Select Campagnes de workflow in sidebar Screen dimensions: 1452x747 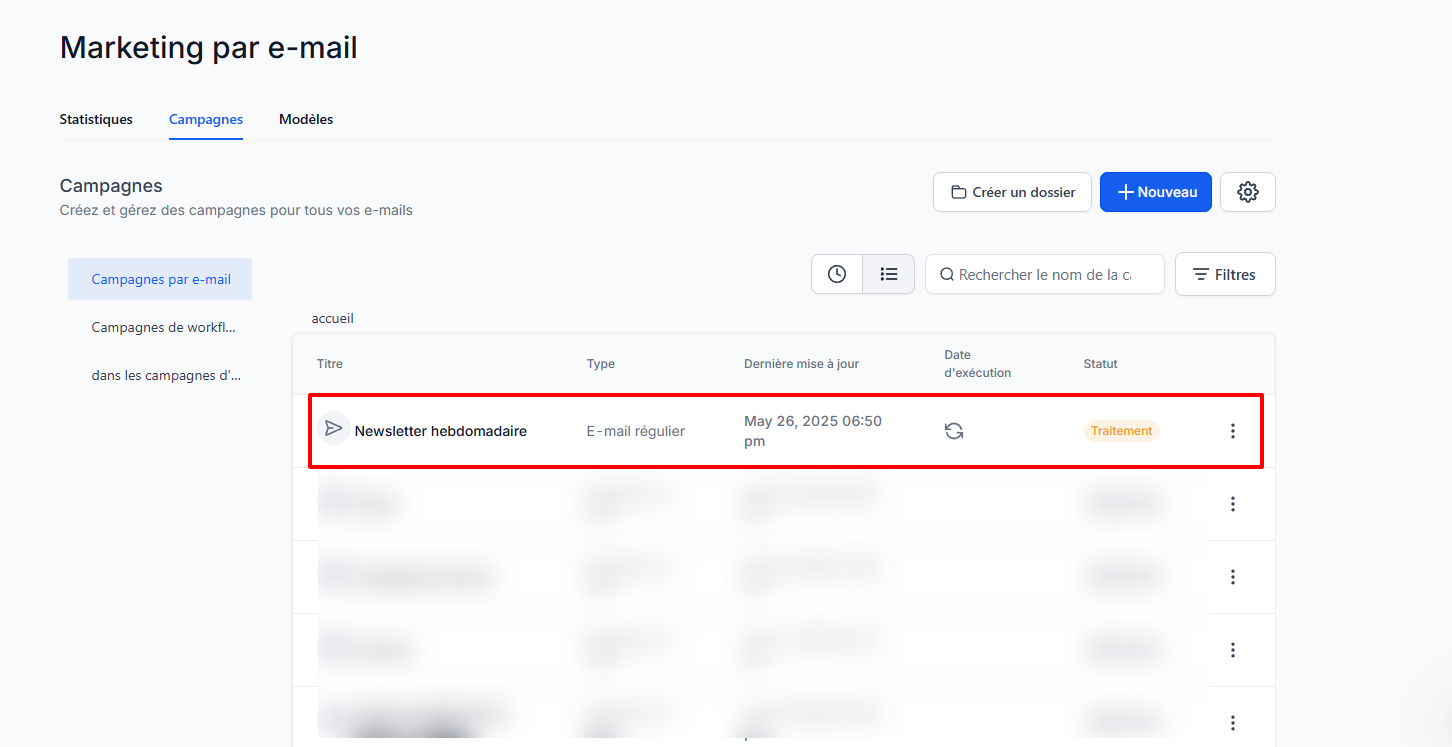tap(164, 327)
